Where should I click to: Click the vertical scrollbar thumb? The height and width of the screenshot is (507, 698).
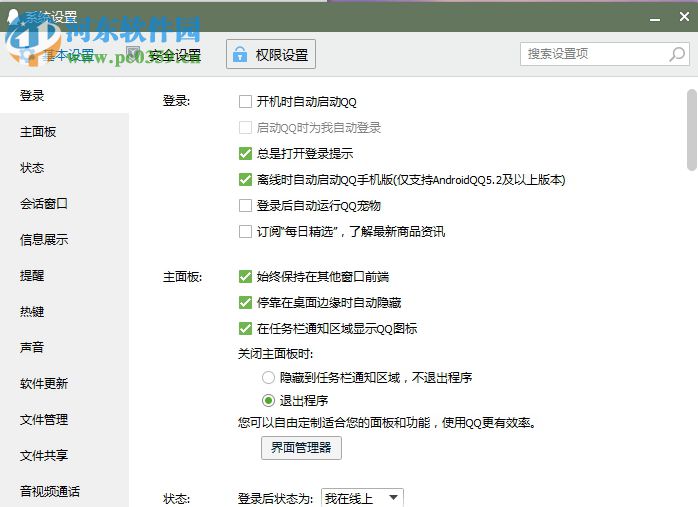(691, 130)
